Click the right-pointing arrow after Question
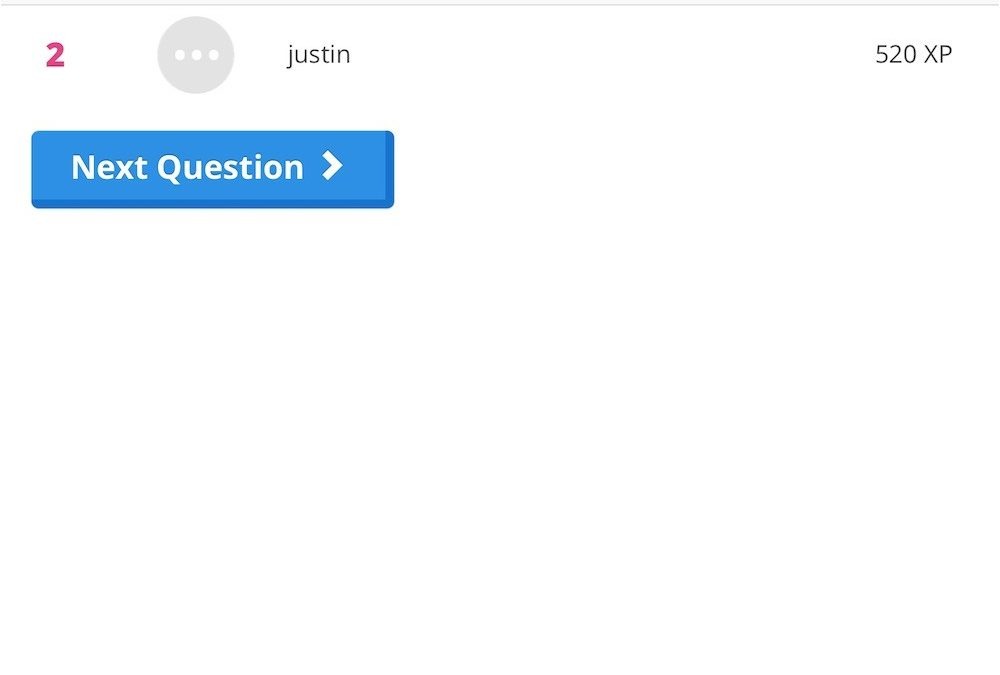1000x675 pixels. point(332,166)
